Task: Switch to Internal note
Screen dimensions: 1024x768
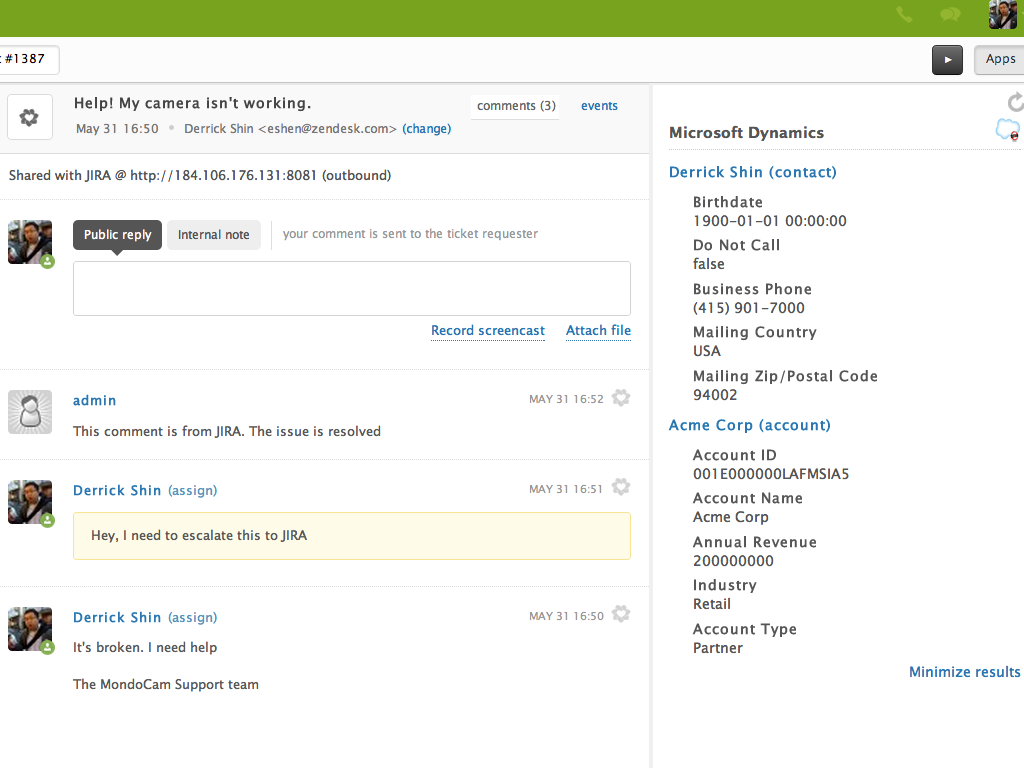Action: point(213,235)
